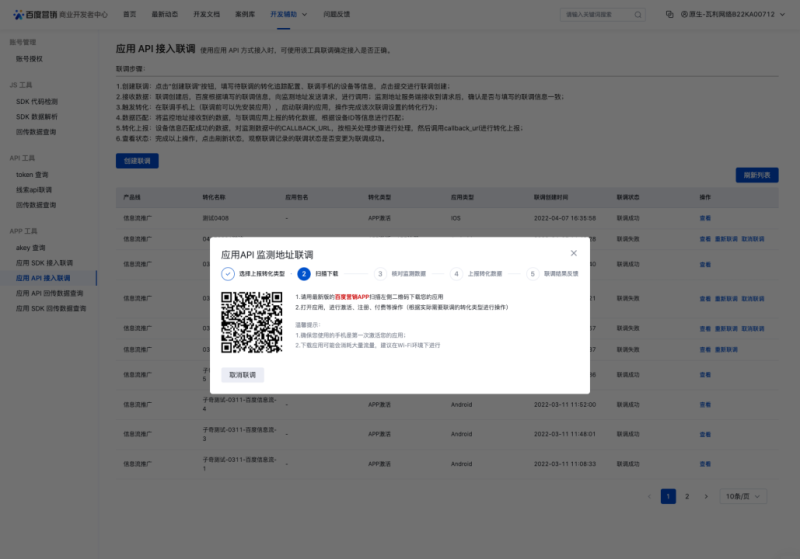Open 线索api联调 in the sidebar
This screenshot has height=559, width=800.
[34, 190]
